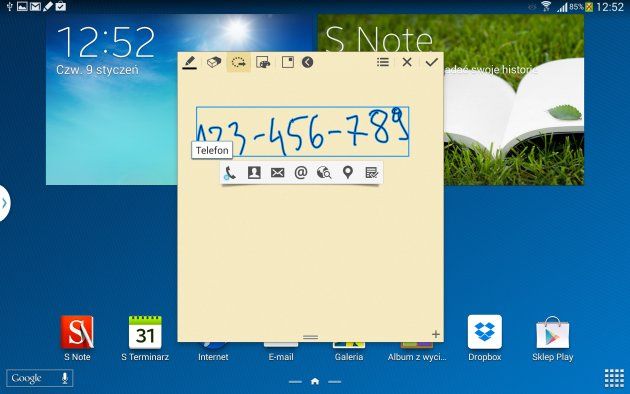Add a new memo page with plus icon
Image resolution: width=630 pixels, height=394 pixels.
point(436,334)
